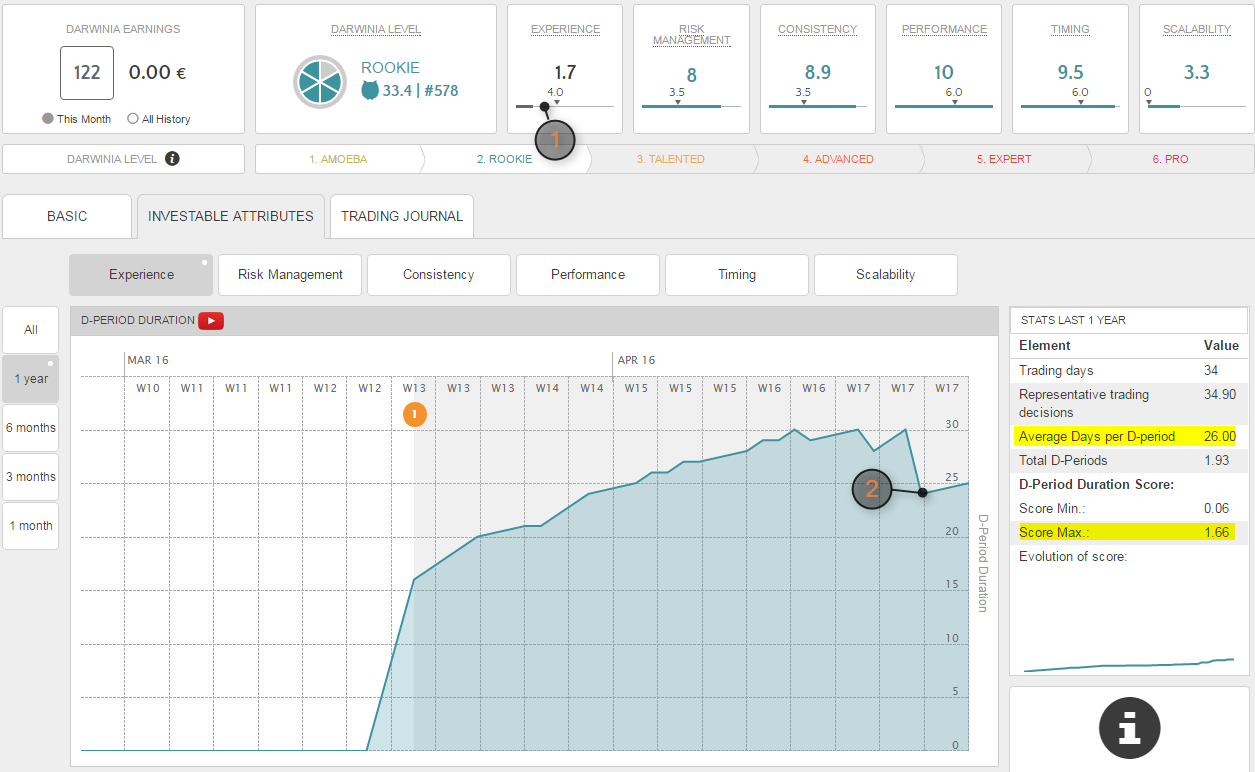Click the gray annotation circle numbered 2
The width and height of the screenshot is (1255, 772).
coord(872,489)
